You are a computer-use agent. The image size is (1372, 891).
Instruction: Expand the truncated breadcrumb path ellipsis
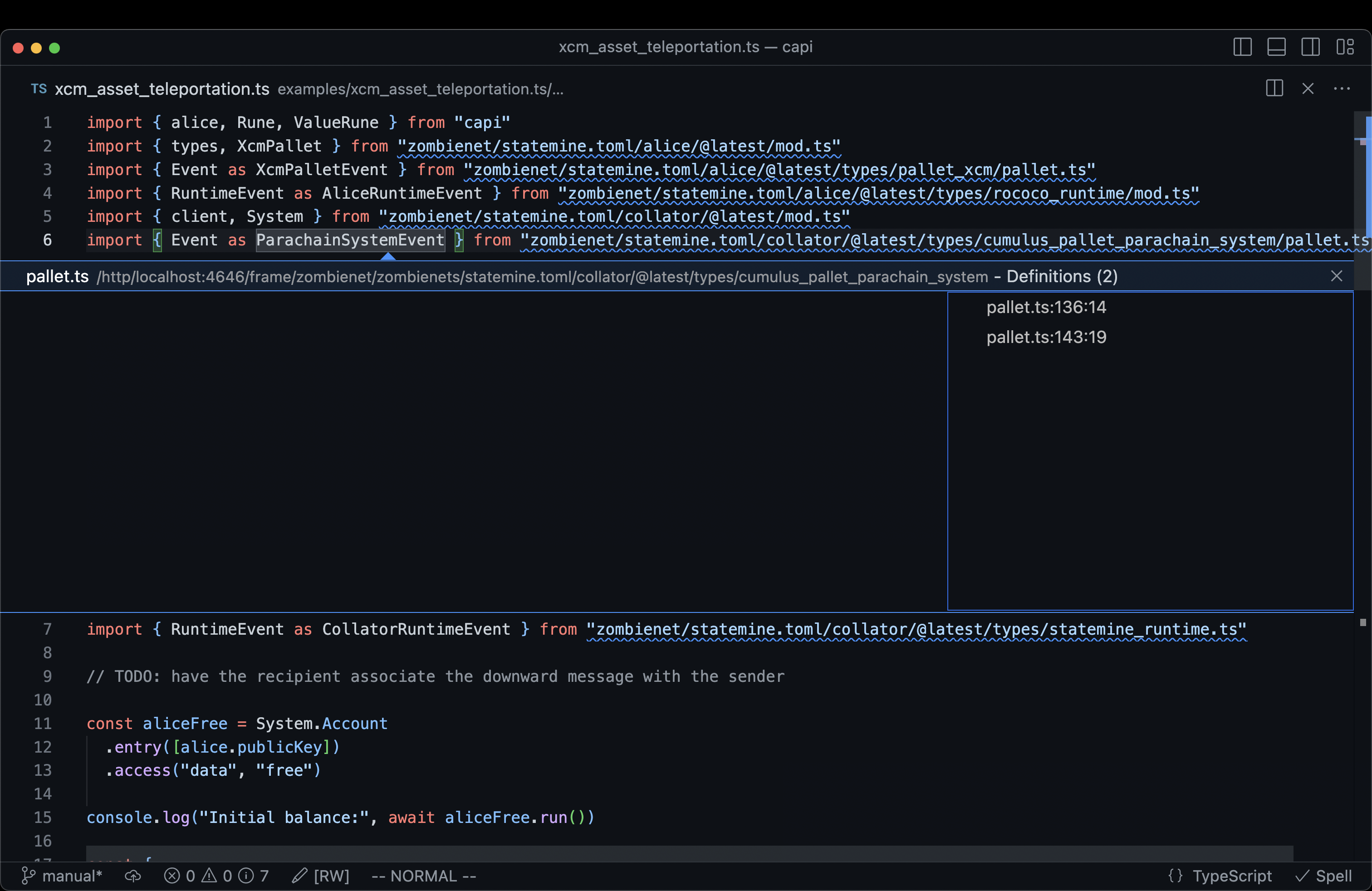[557, 89]
